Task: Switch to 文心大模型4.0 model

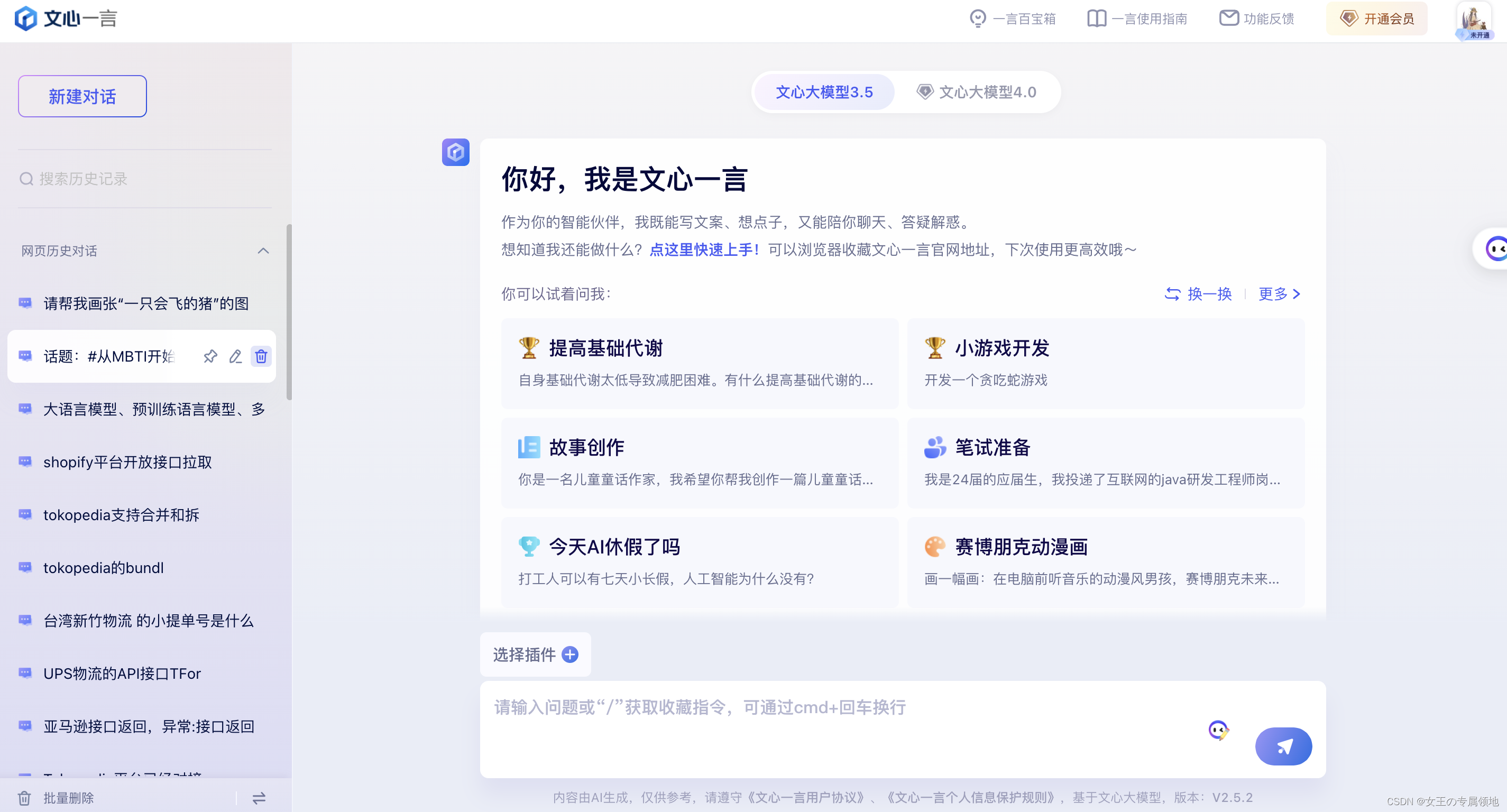Action: click(x=977, y=92)
